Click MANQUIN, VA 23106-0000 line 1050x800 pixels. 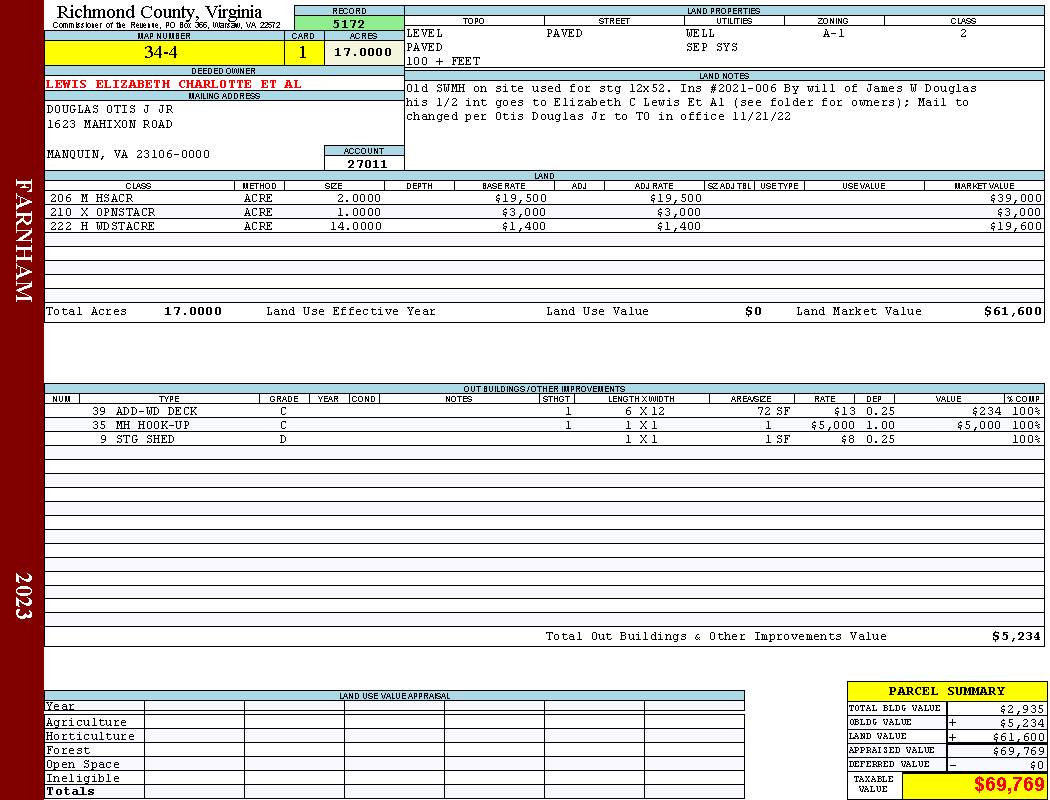click(128, 154)
